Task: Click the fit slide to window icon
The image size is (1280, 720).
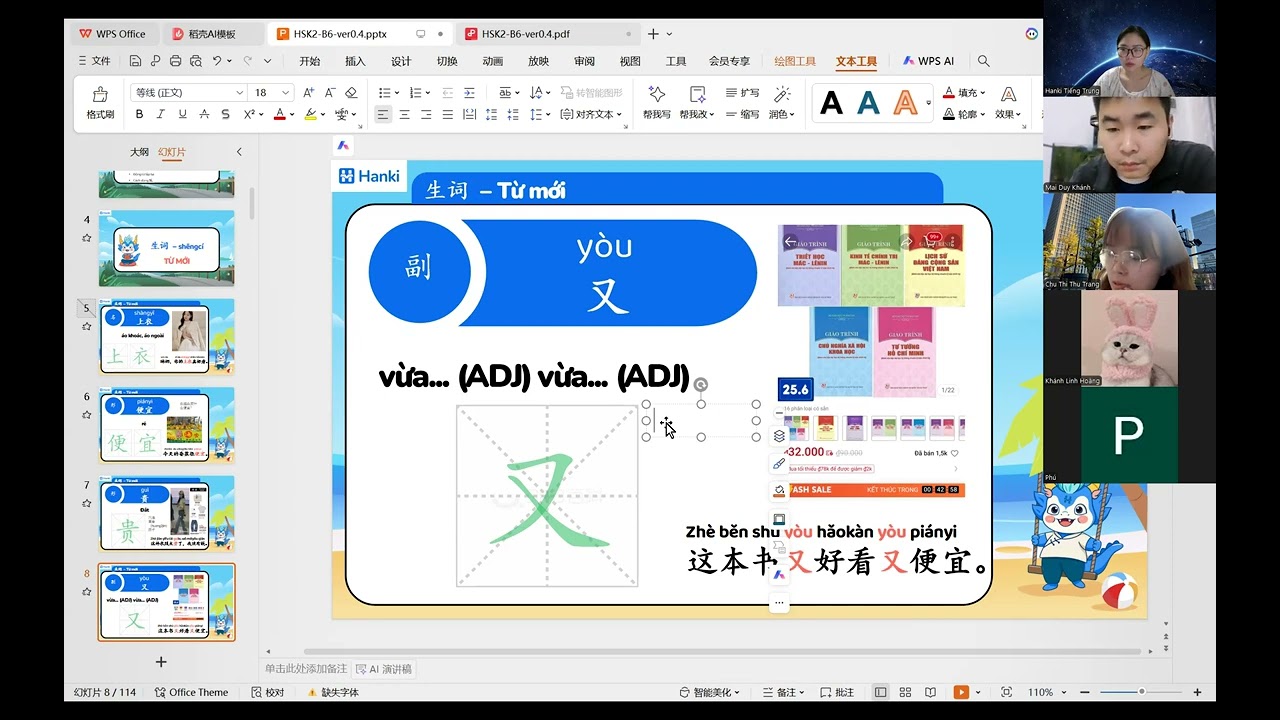Action: point(1006,692)
